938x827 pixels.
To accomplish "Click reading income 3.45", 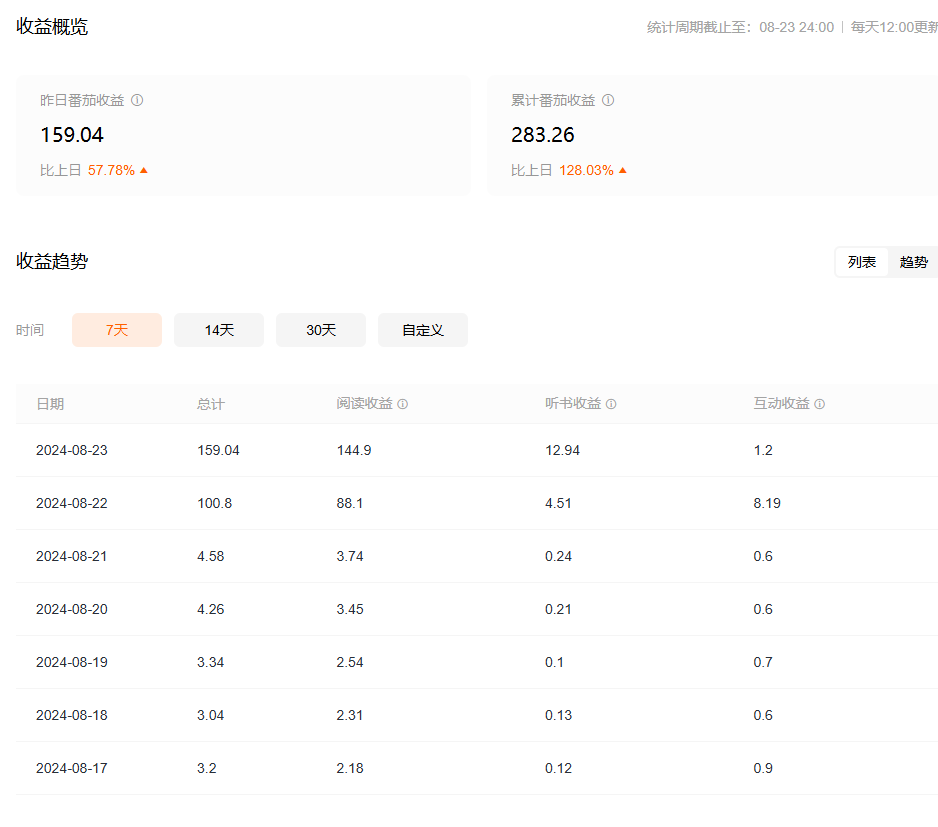I will [350, 610].
